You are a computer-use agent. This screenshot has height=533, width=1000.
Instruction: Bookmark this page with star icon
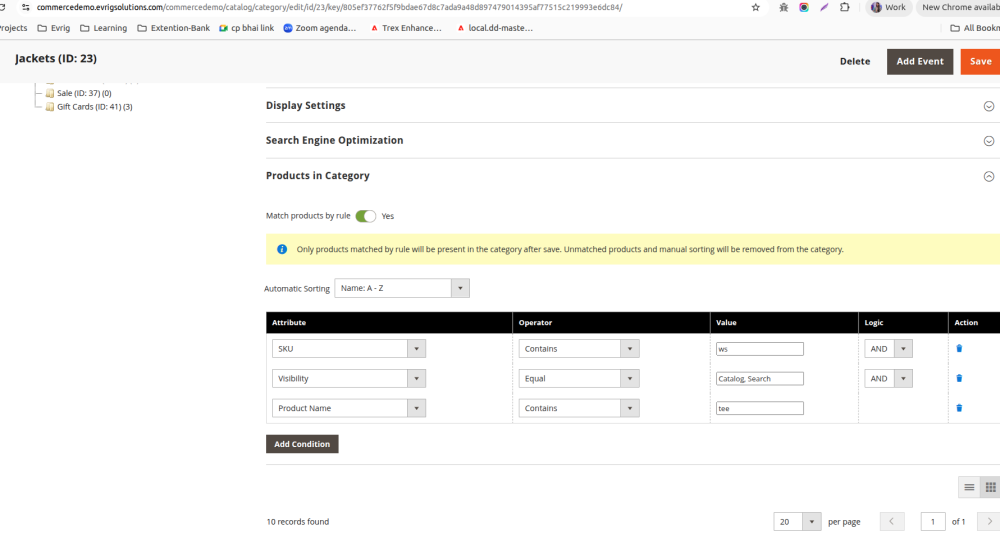tap(755, 7)
